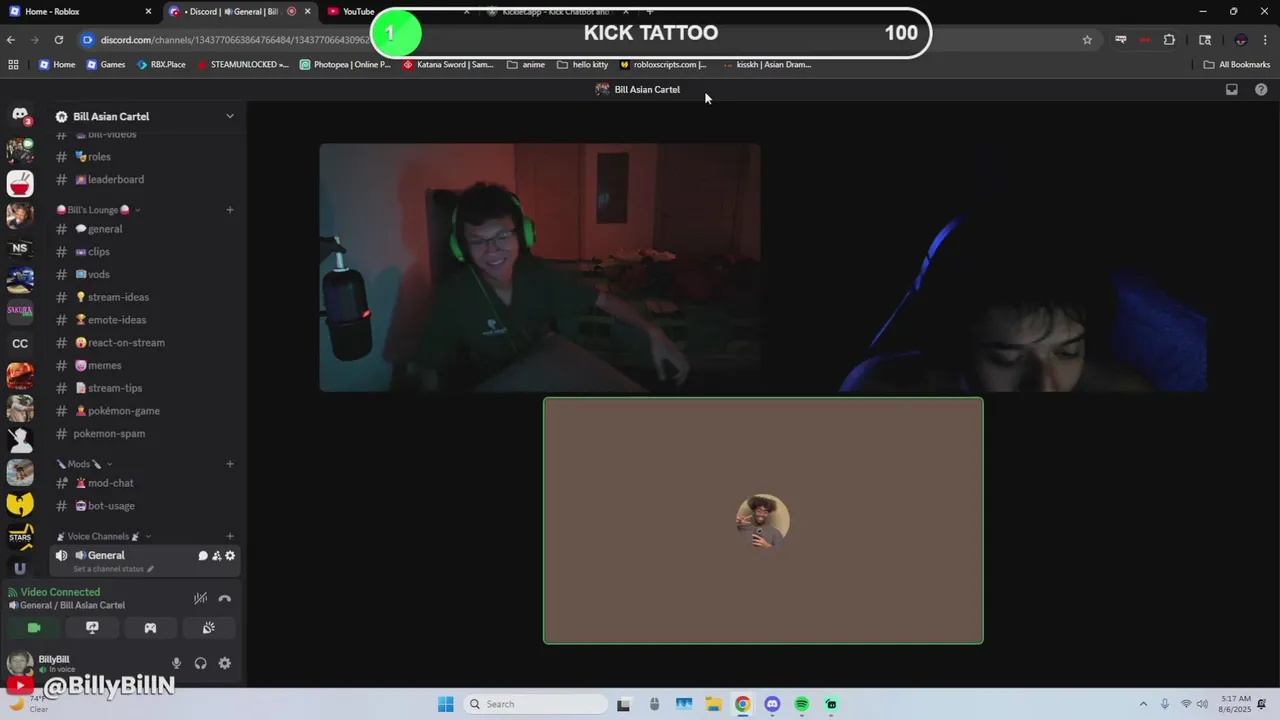Add channel to Mods category
The width and height of the screenshot is (1280, 720).
[x=230, y=464]
